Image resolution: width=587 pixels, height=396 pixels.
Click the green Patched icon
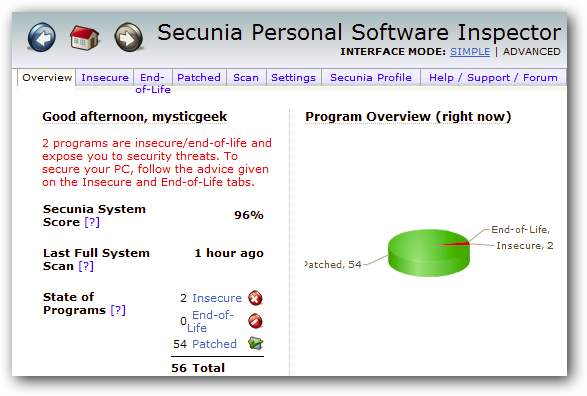(255, 343)
